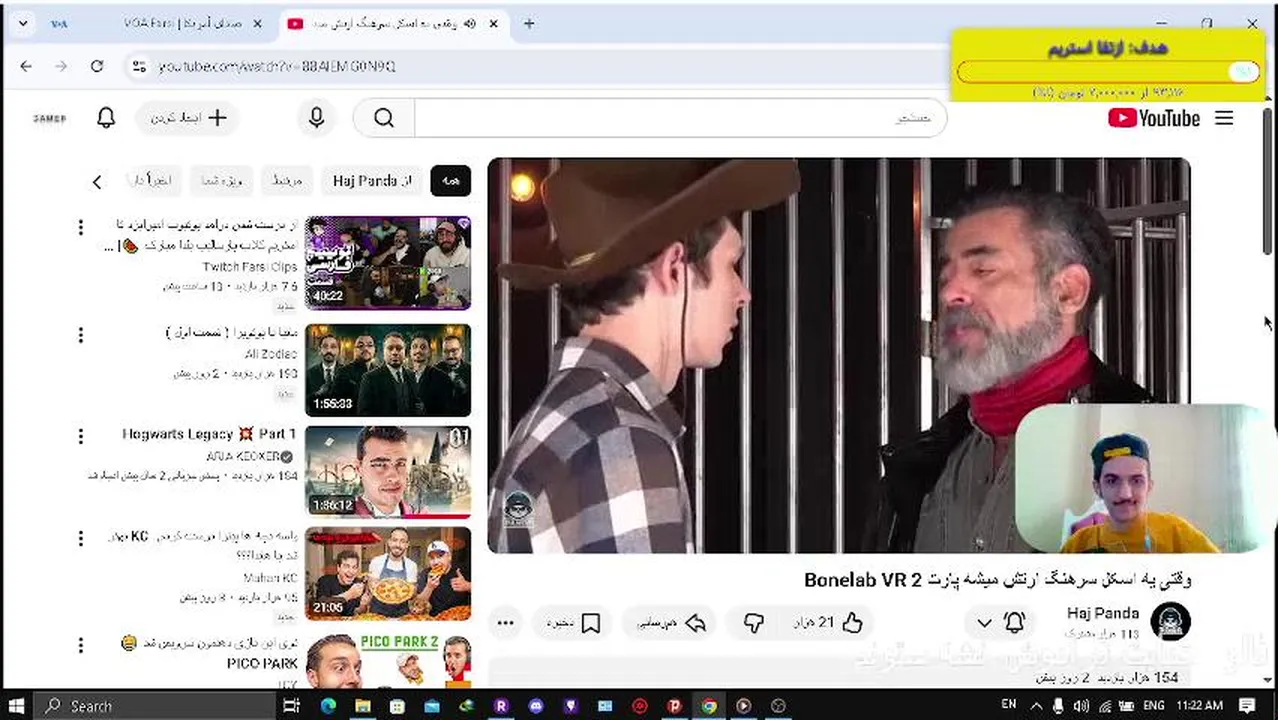Open the Twitch Farsi Clips channel name
1278x720 pixels.
click(249, 267)
